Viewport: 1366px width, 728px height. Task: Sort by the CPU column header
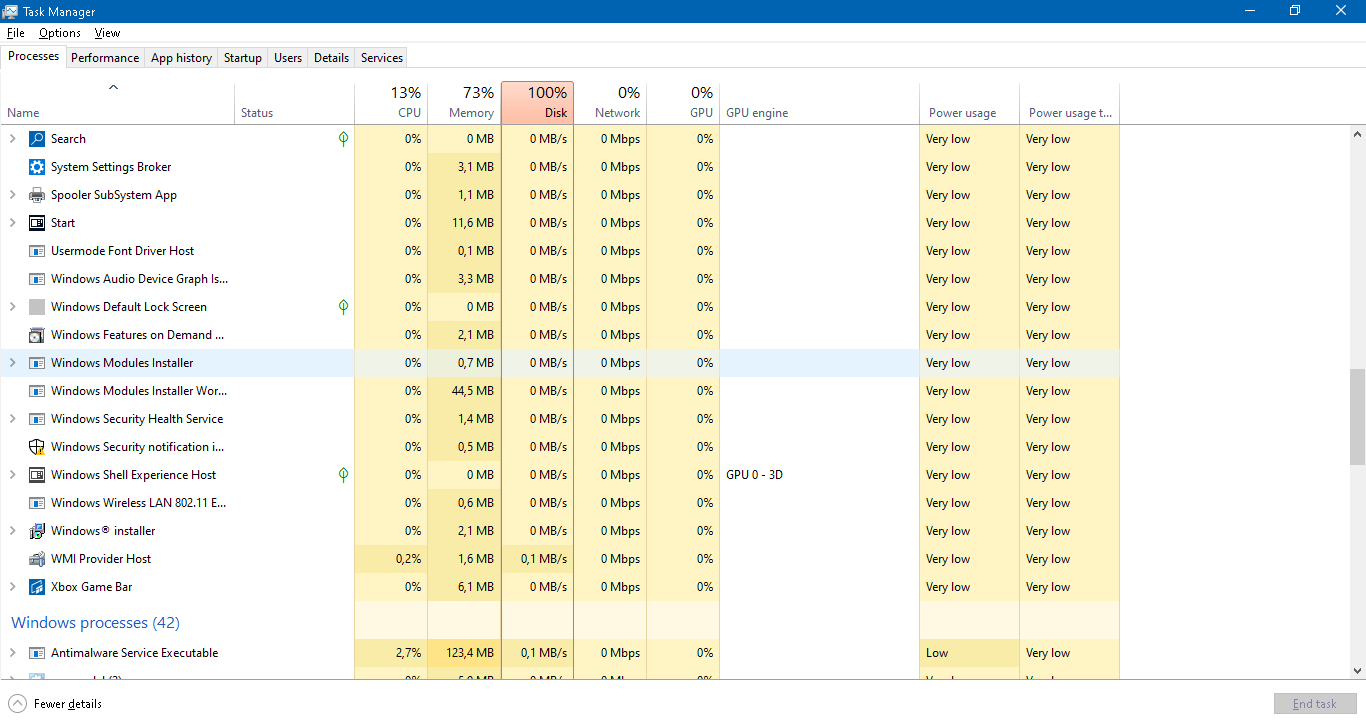point(391,102)
